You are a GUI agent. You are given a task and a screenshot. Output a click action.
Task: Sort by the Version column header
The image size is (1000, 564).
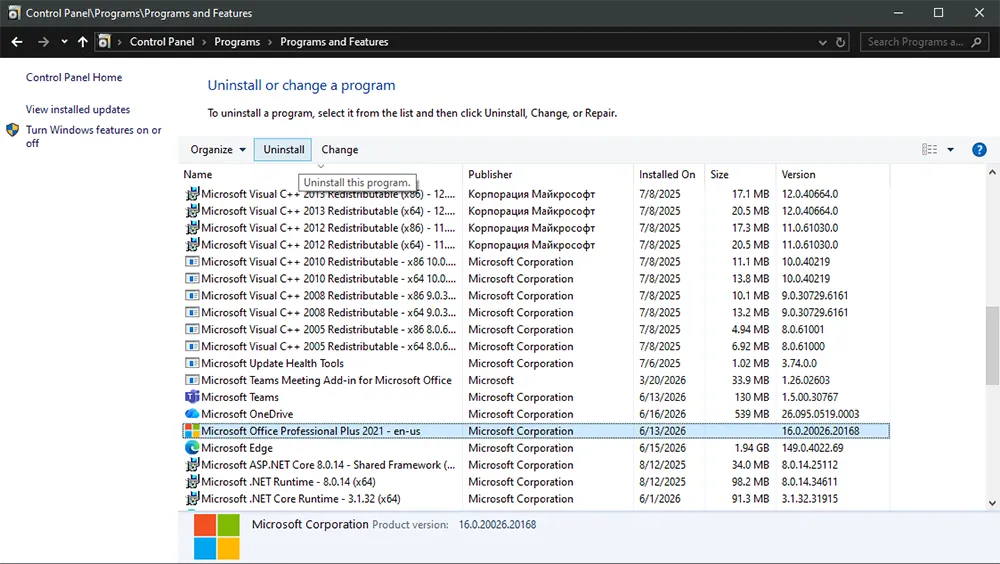tap(798, 175)
